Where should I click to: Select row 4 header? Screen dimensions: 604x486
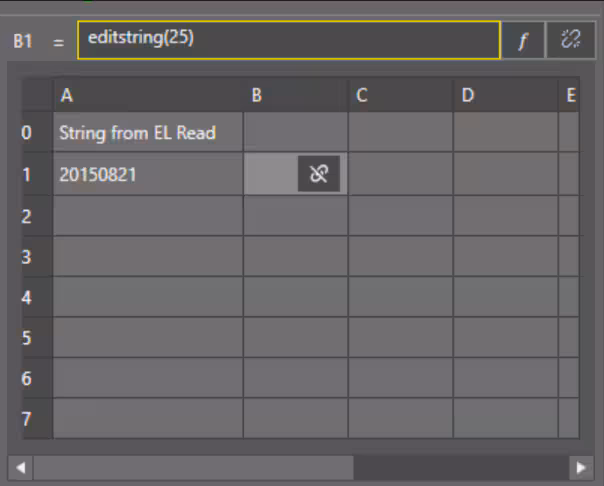[x=37, y=297]
